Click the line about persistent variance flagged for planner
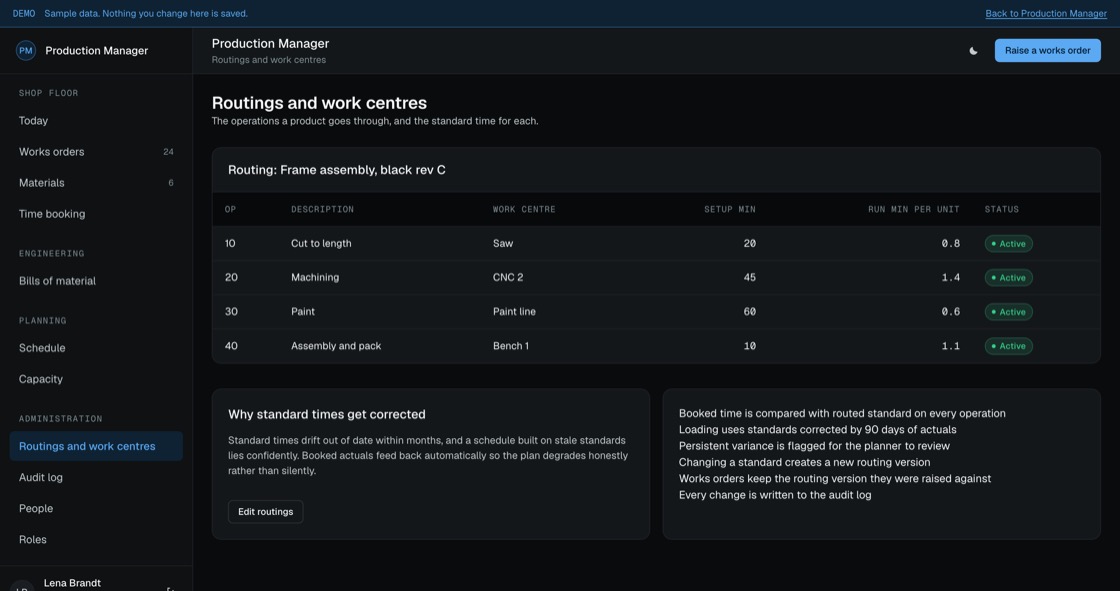The image size is (1120, 591). 814,446
